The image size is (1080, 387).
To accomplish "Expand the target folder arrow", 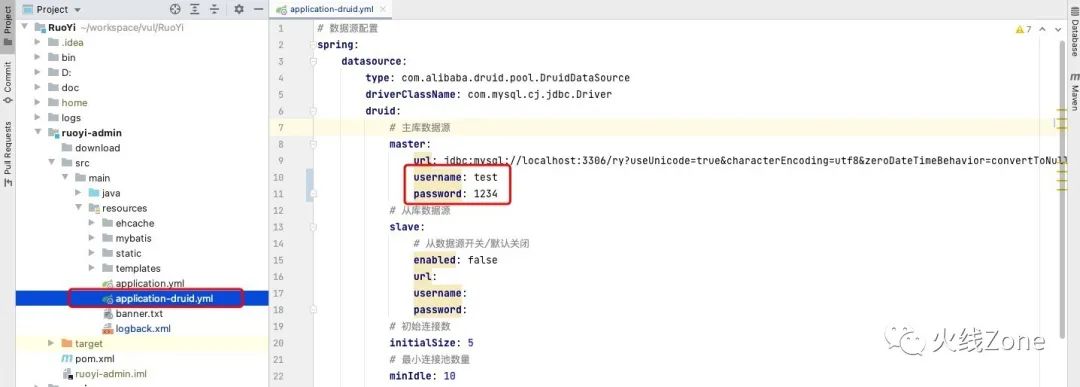I will [52, 343].
